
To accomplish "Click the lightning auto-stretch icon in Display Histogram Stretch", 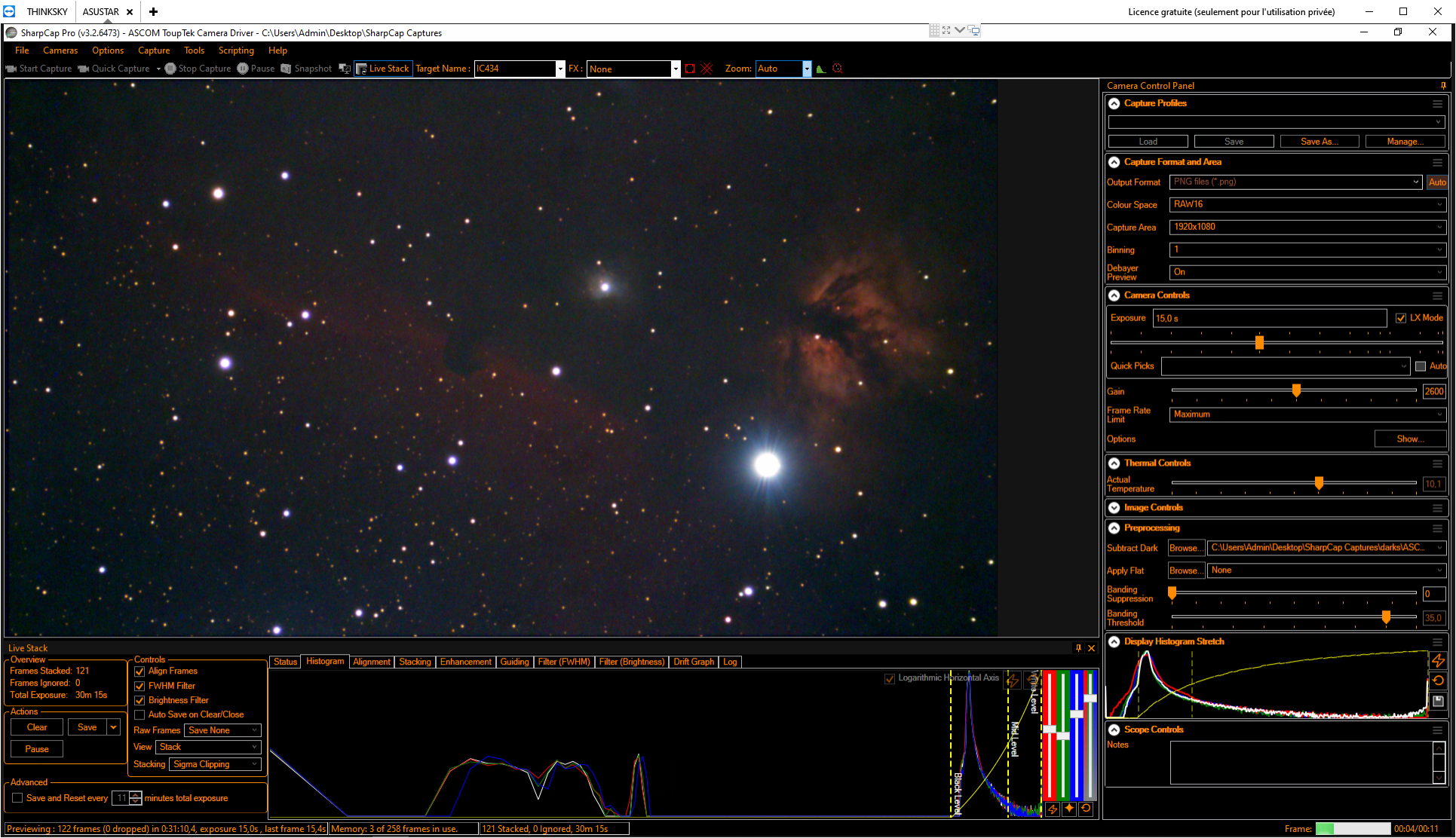I will point(1438,661).
